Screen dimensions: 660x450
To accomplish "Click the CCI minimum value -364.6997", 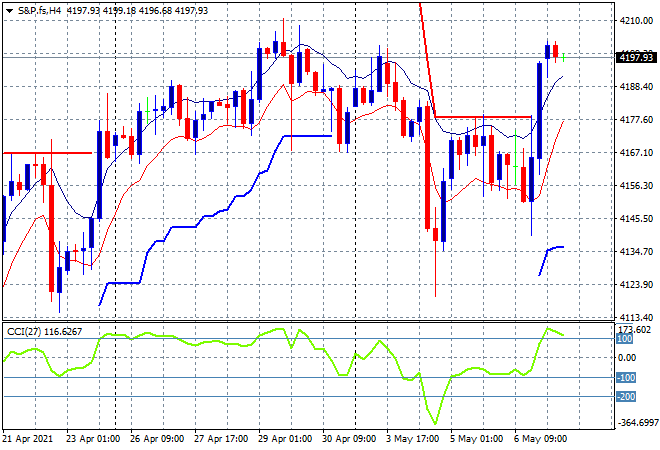I will point(637,422).
